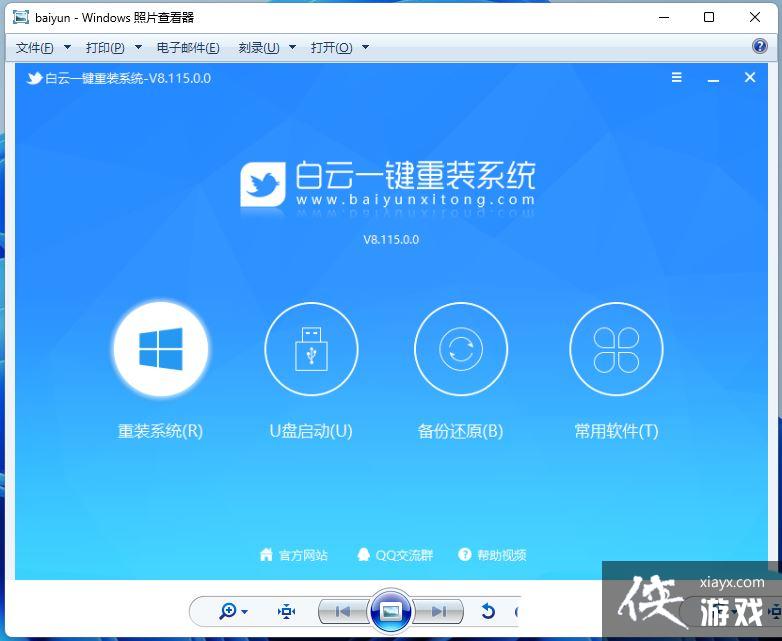
Task: Click the backup and restore circular-arrows icon
Action: coord(461,349)
